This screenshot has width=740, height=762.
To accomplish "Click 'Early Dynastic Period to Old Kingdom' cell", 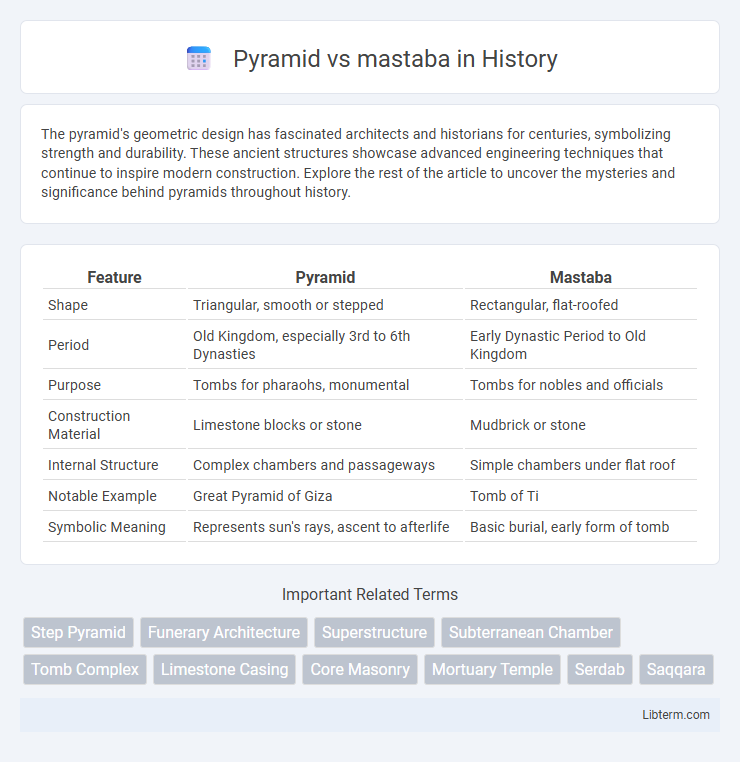I will [x=581, y=345].
